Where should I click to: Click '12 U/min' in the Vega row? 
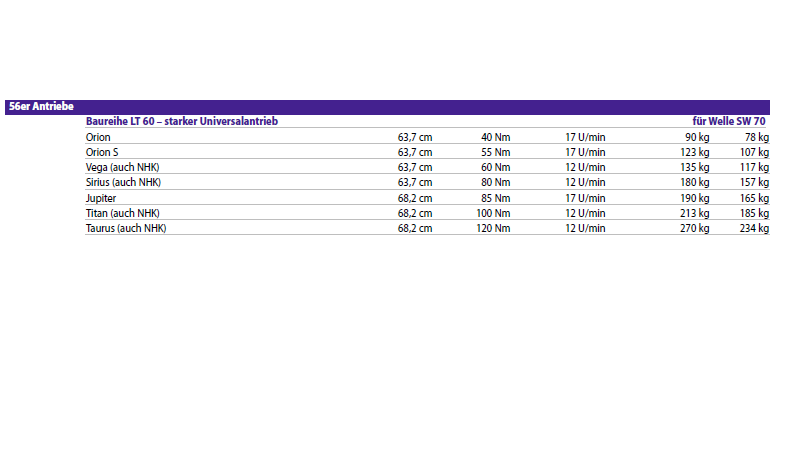(x=585, y=168)
